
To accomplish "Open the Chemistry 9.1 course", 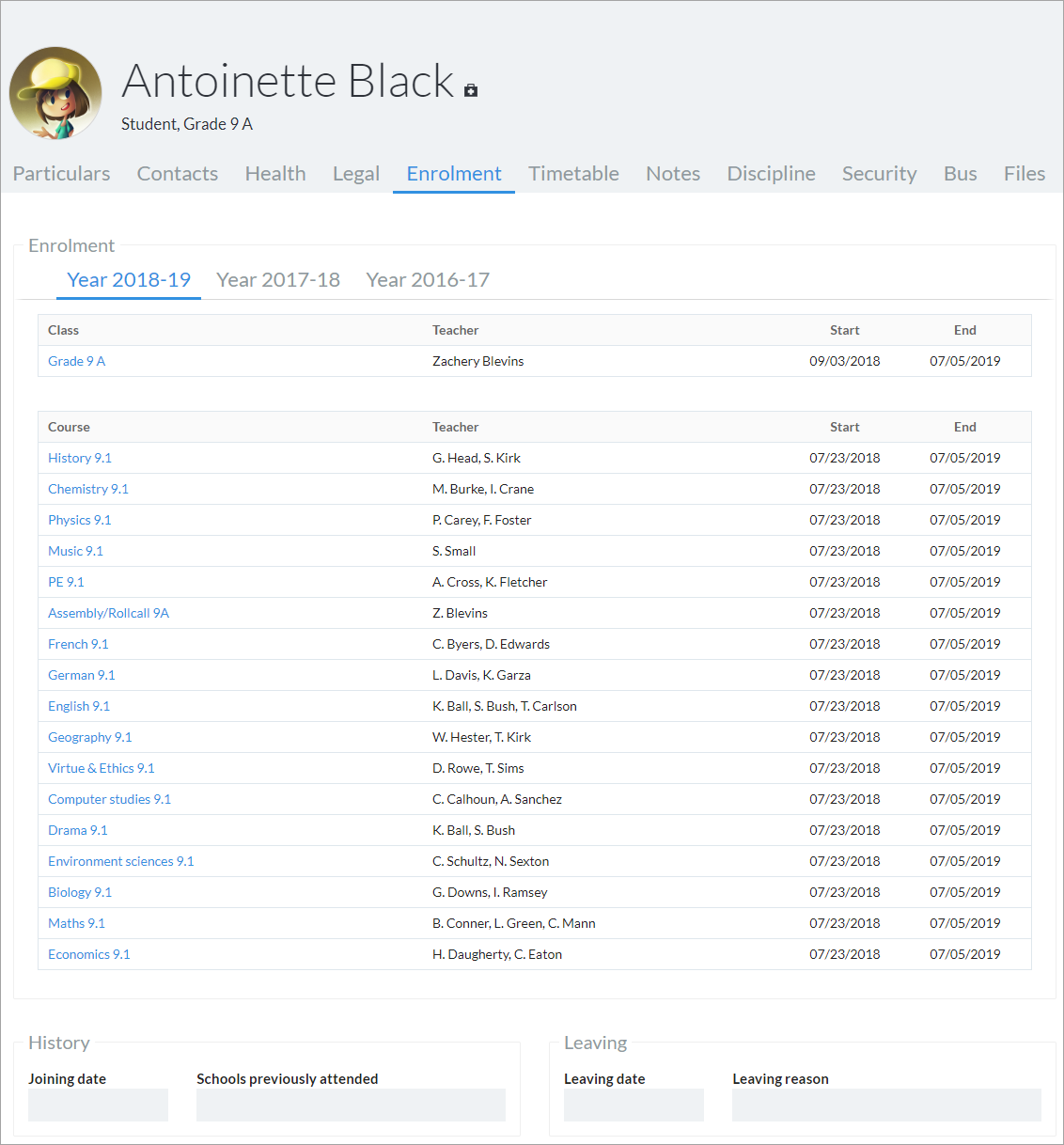I will click(x=88, y=489).
